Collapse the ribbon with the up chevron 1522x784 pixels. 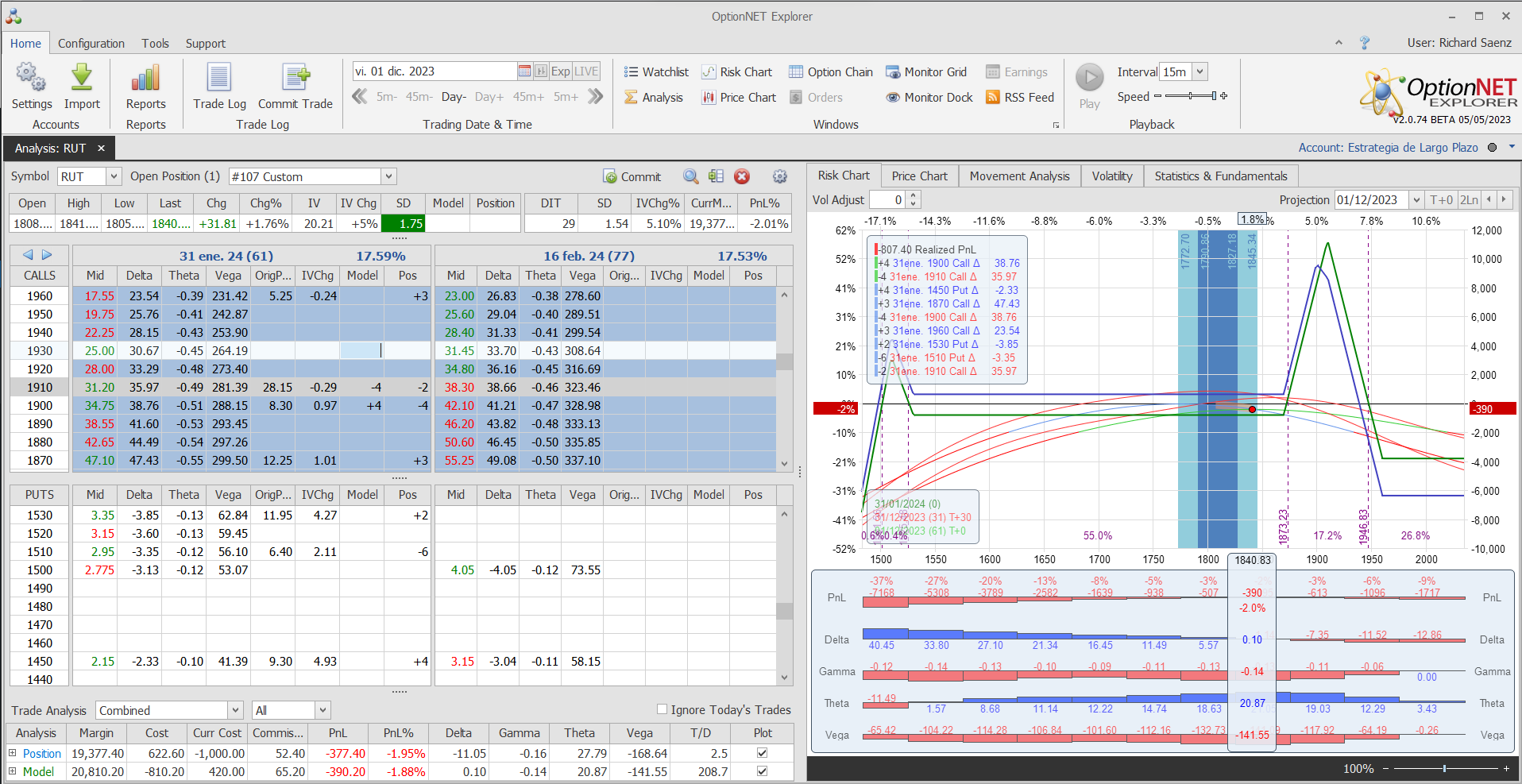pyautogui.click(x=1339, y=43)
